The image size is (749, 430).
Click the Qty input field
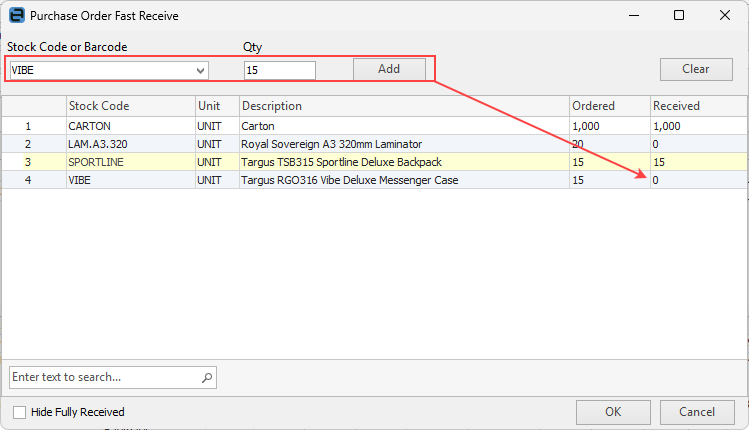tap(279, 70)
